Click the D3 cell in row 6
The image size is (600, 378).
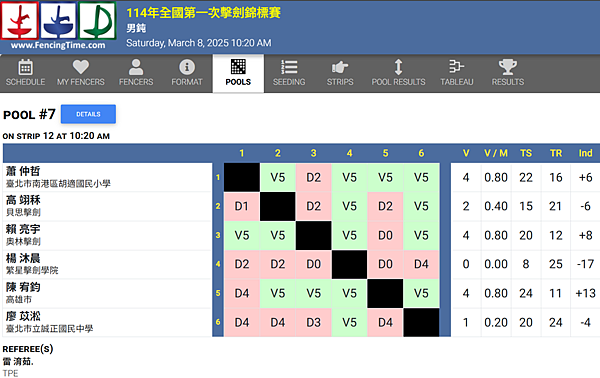point(313,323)
